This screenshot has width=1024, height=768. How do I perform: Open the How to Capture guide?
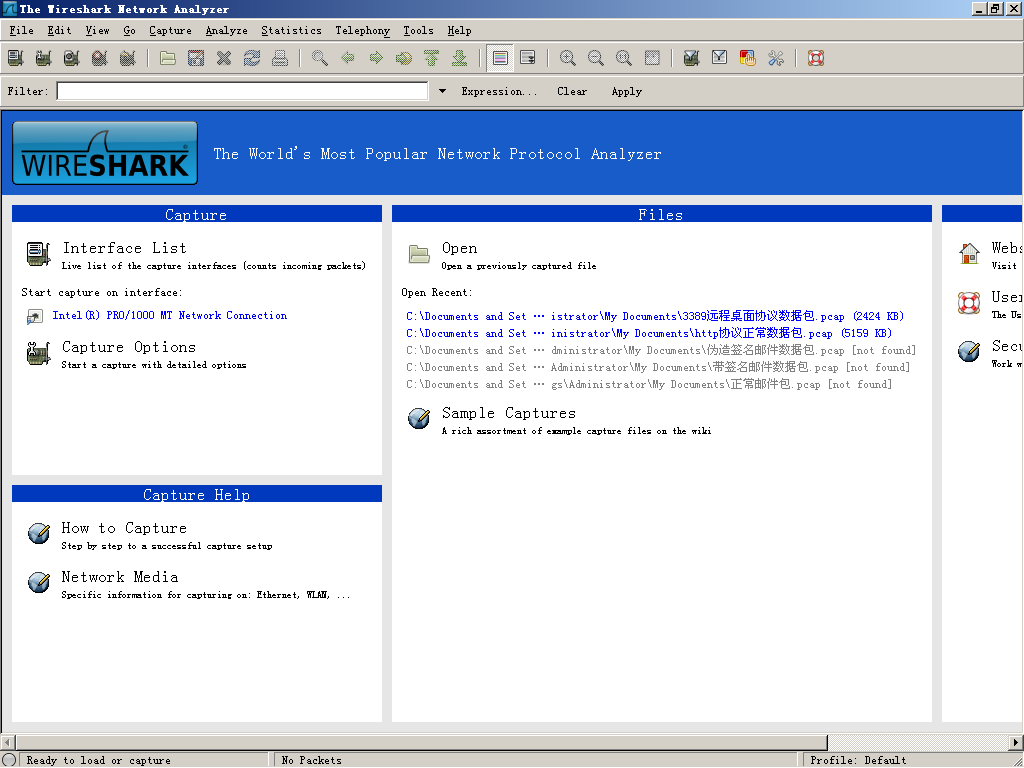coord(124,528)
